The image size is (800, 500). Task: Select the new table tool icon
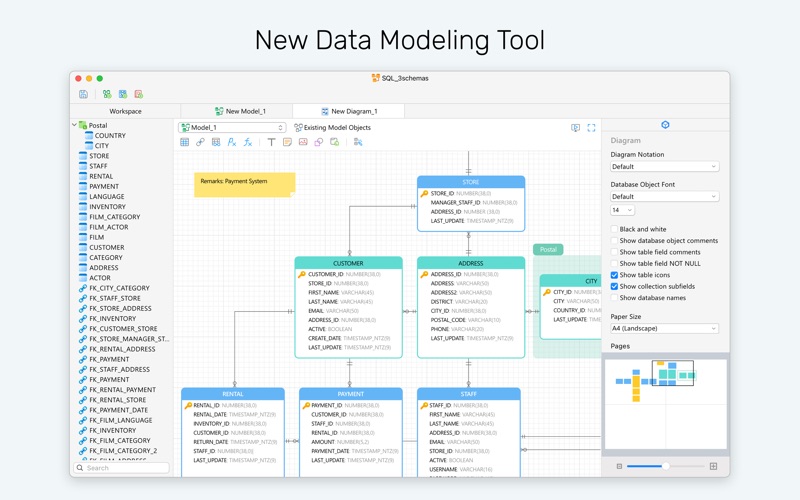point(185,142)
